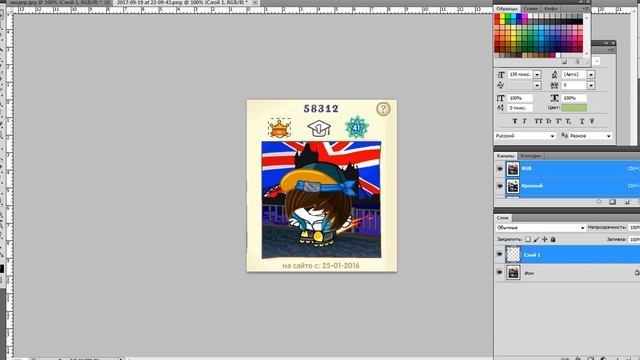Screen dimensions: 640x360
Task: Switch to the Инфо tab
Action: coord(551,9)
